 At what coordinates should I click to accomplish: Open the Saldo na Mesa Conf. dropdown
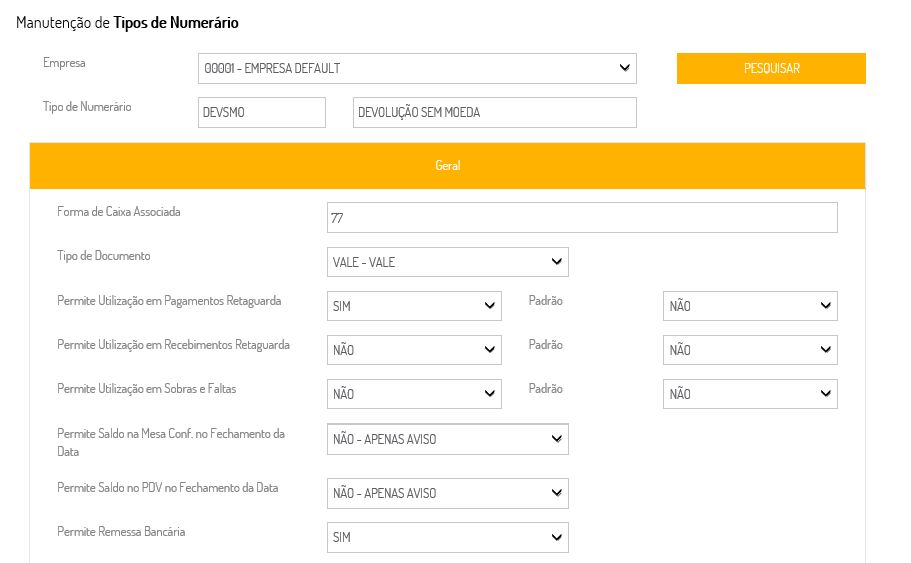coord(447,439)
